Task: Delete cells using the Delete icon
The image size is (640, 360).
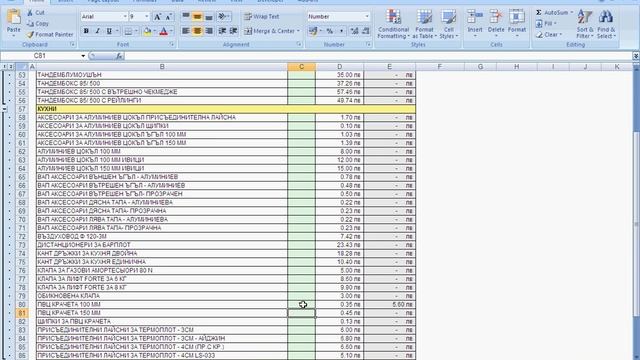Action: coord(496,17)
